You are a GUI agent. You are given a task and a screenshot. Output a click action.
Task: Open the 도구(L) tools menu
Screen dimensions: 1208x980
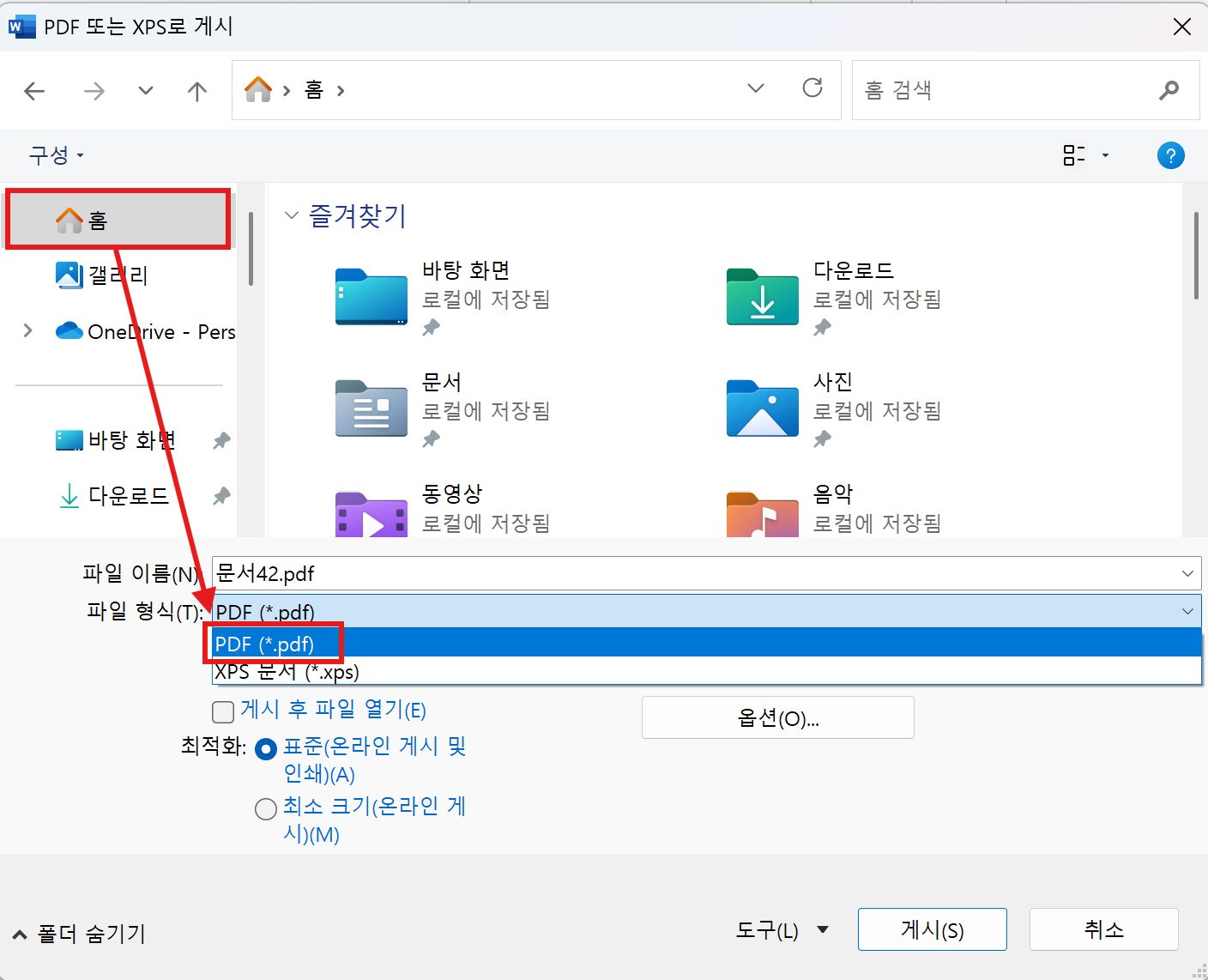[x=782, y=930]
